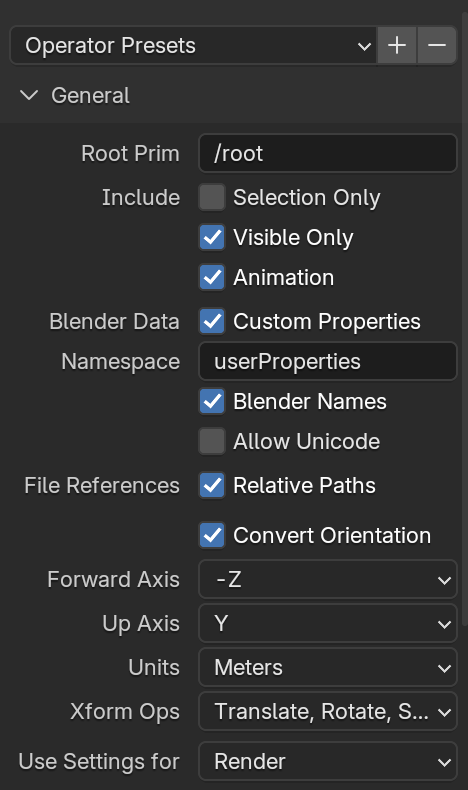Edit the Namespace userProperties field
This screenshot has width=468, height=790.
(x=328, y=361)
